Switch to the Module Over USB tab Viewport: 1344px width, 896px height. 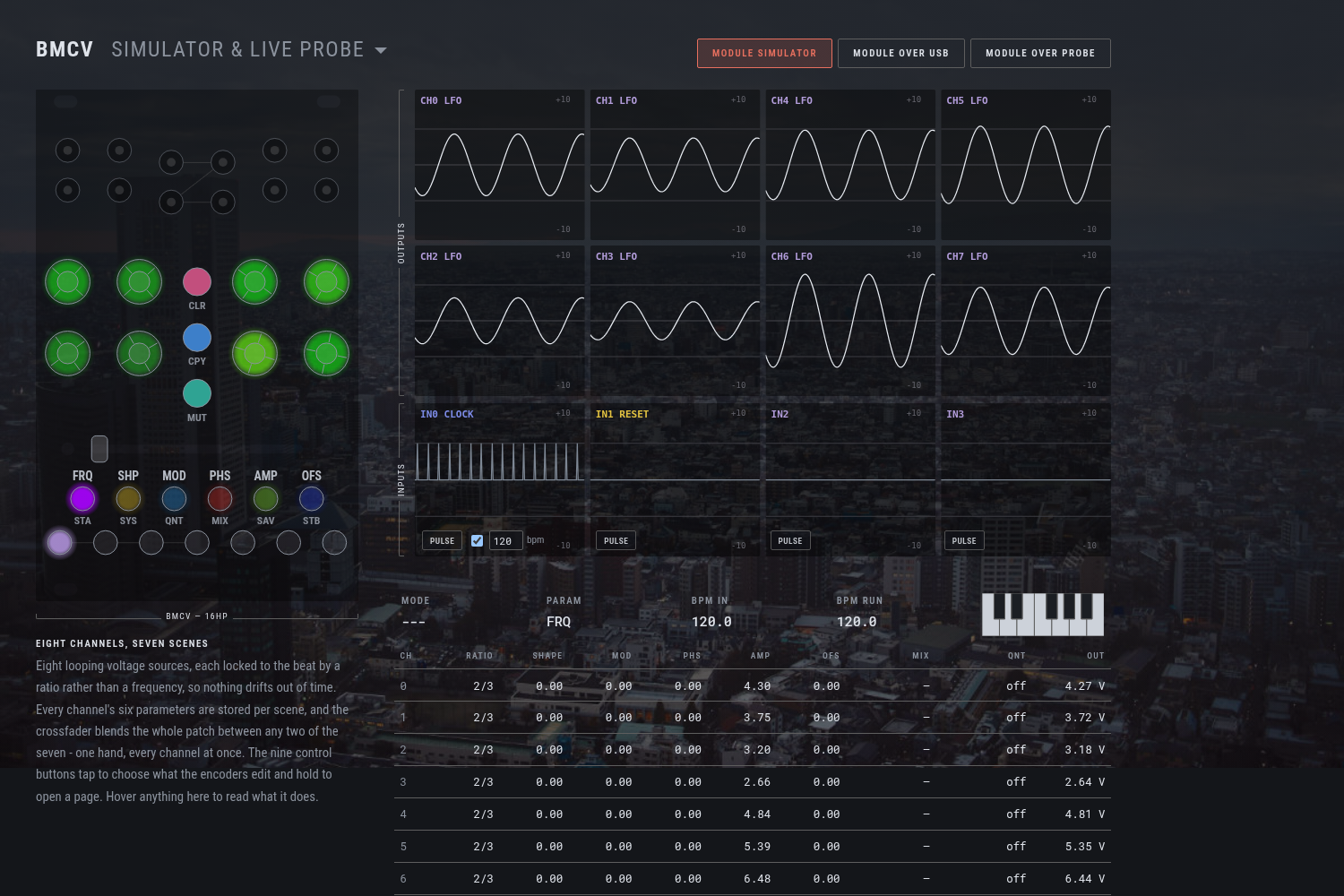coord(900,53)
